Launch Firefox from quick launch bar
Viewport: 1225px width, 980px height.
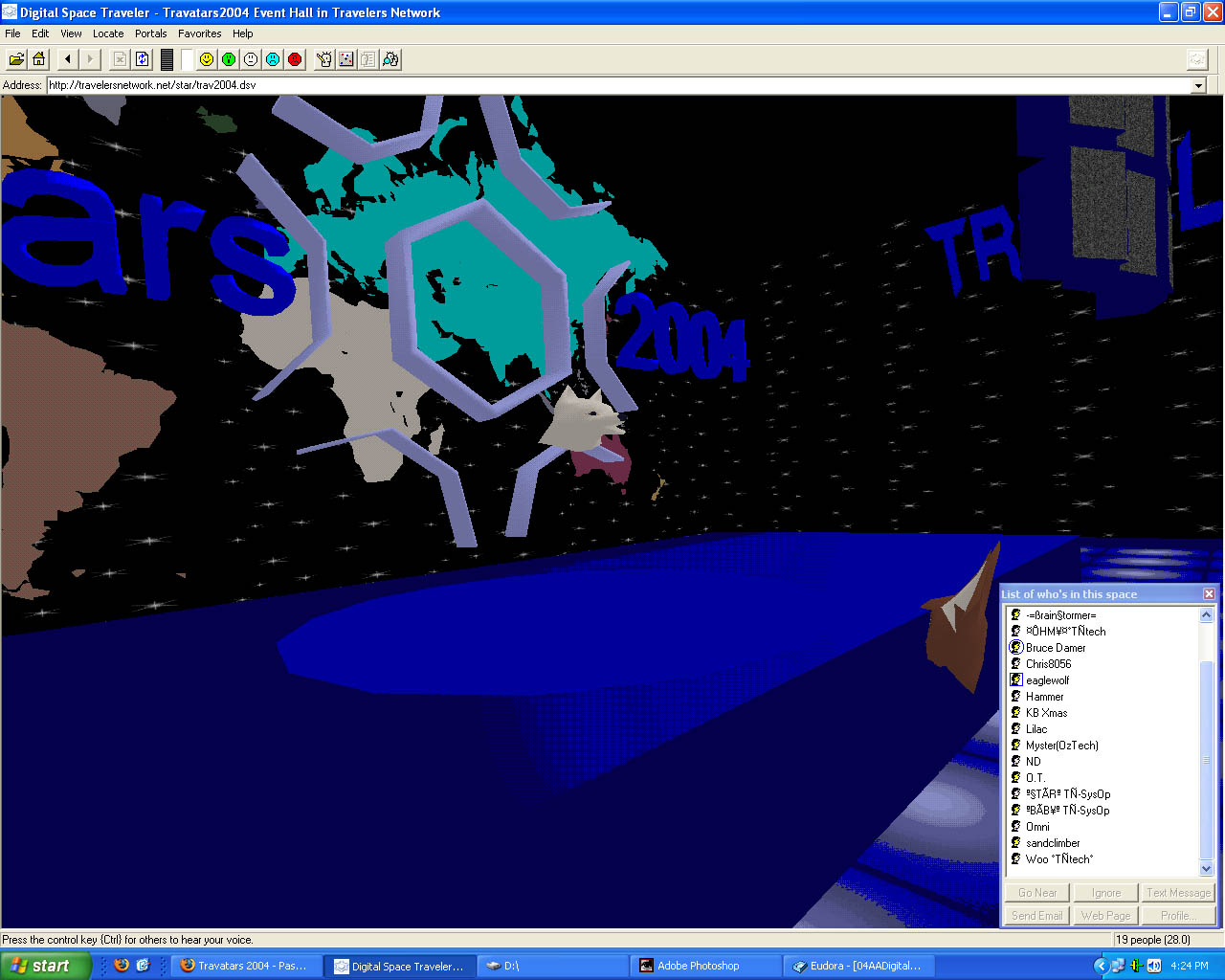122,966
